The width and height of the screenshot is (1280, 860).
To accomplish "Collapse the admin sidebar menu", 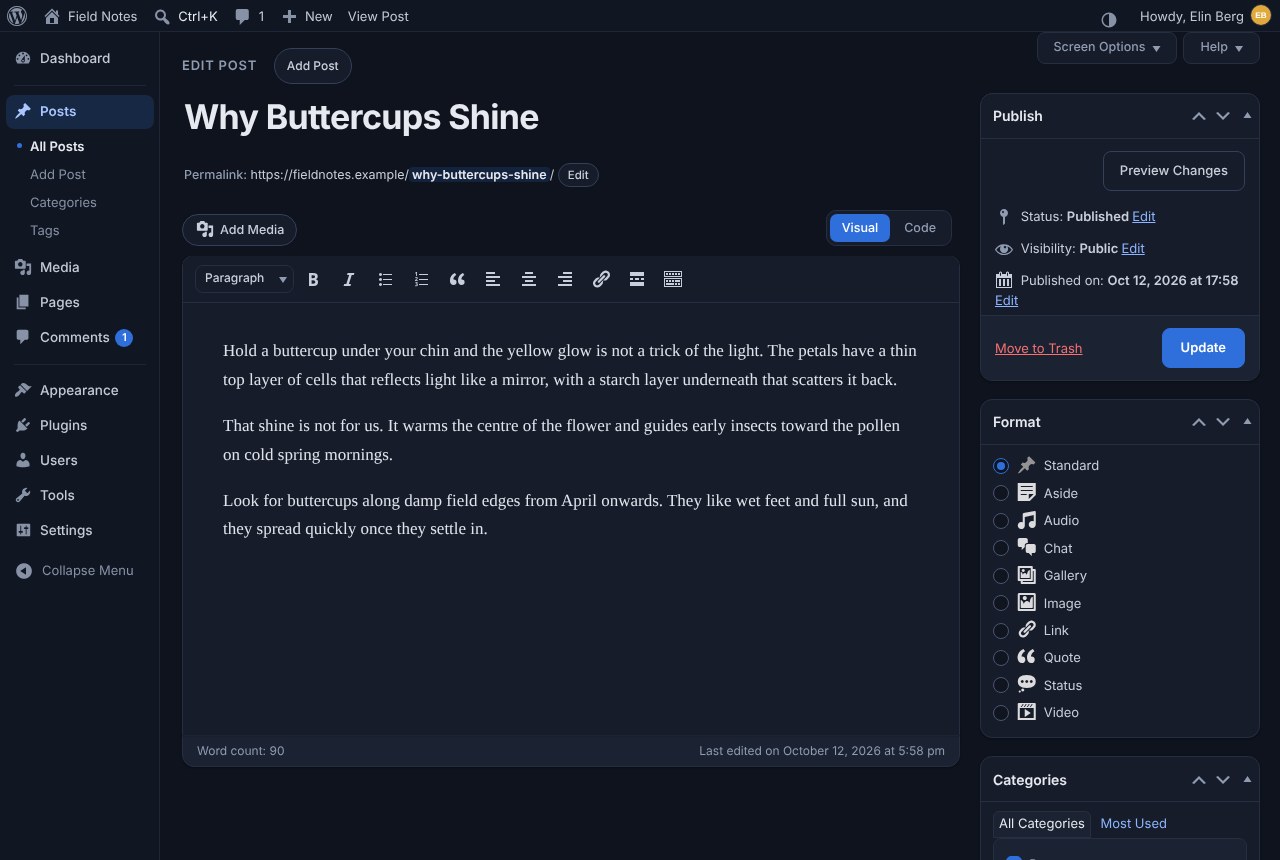I will pos(80,571).
